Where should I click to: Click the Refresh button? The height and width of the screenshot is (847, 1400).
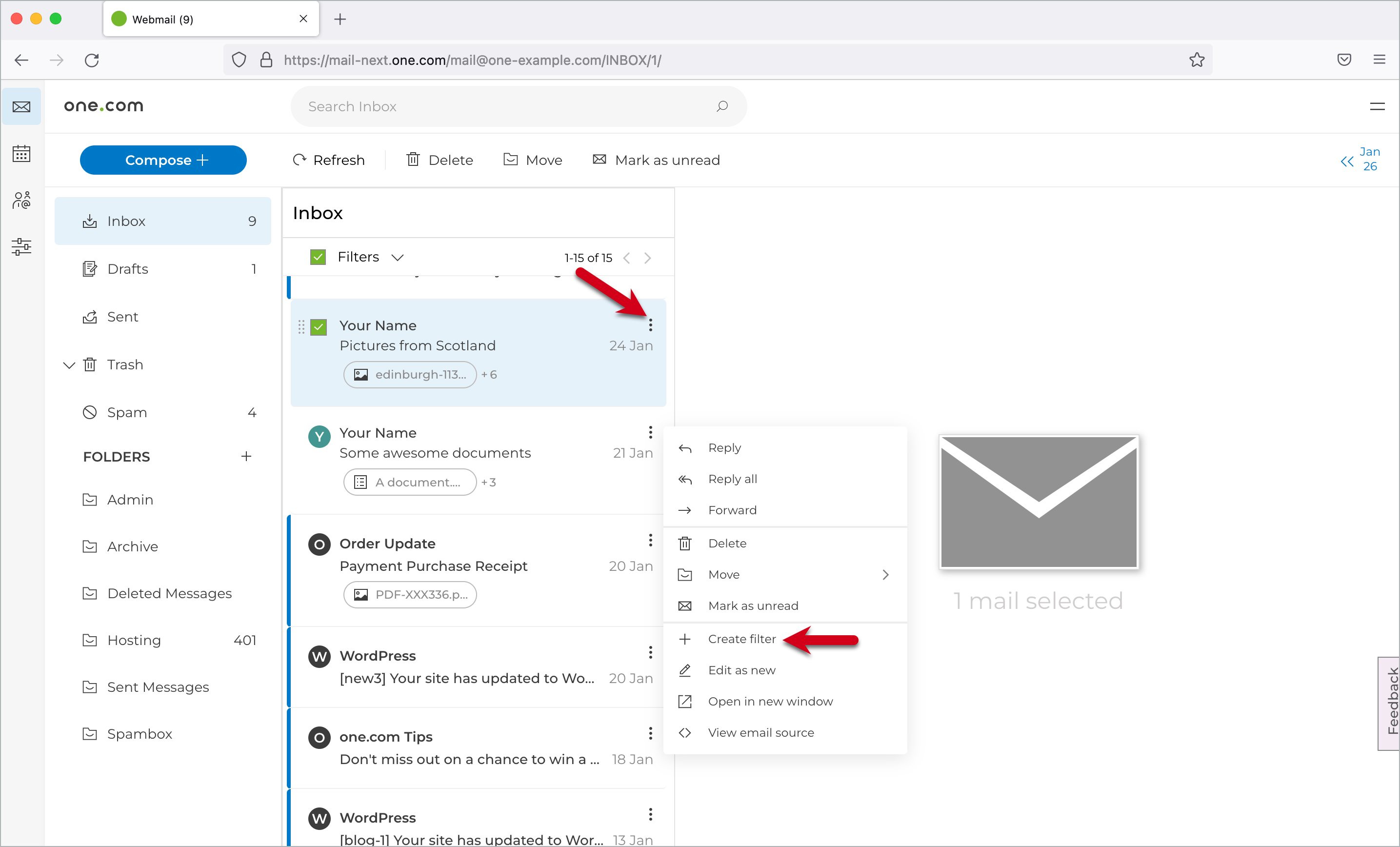(328, 160)
